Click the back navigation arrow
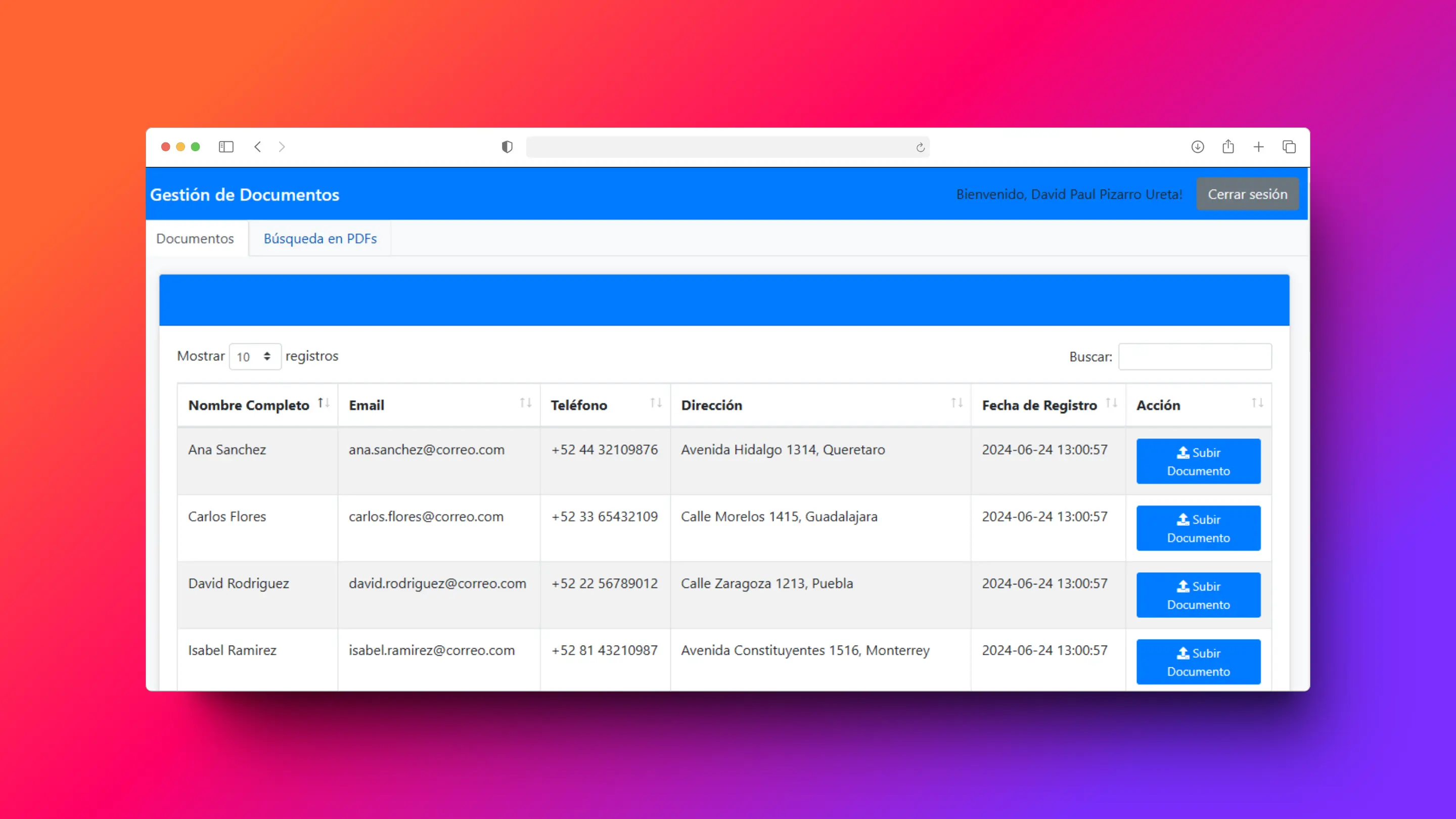1456x819 pixels. point(258,147)
